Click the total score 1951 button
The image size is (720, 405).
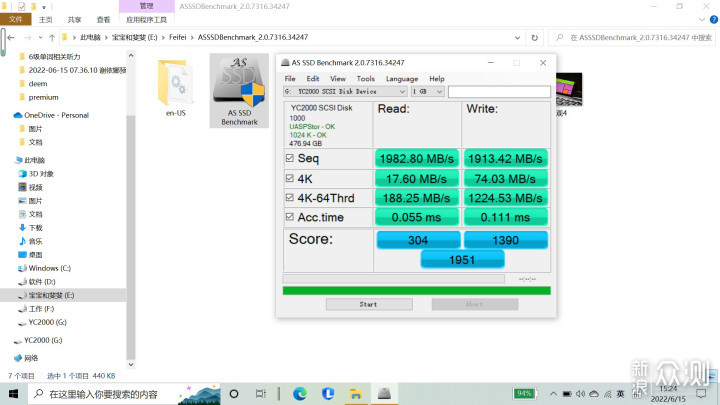[462, 260]
